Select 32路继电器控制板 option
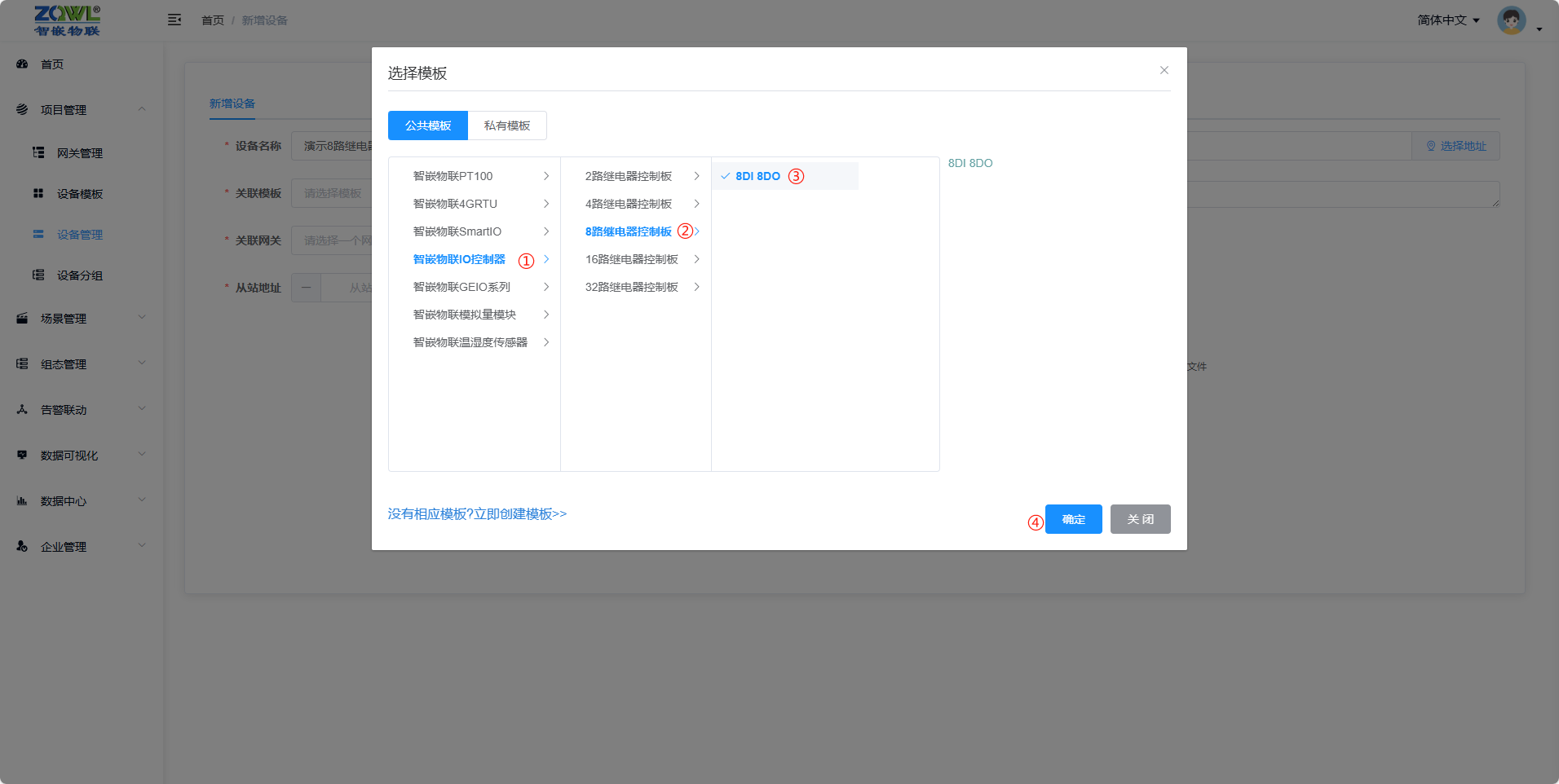The image size is (1559, 784). [636, 287]
